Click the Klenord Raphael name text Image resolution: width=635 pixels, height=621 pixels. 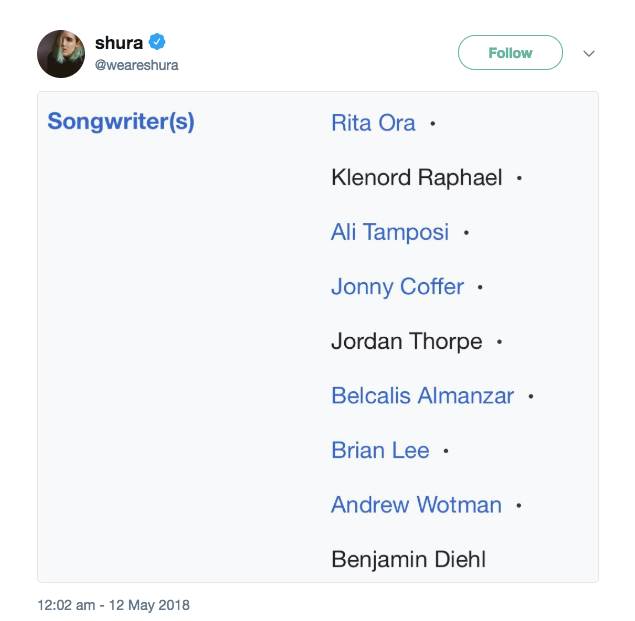(x=416, y=178)
